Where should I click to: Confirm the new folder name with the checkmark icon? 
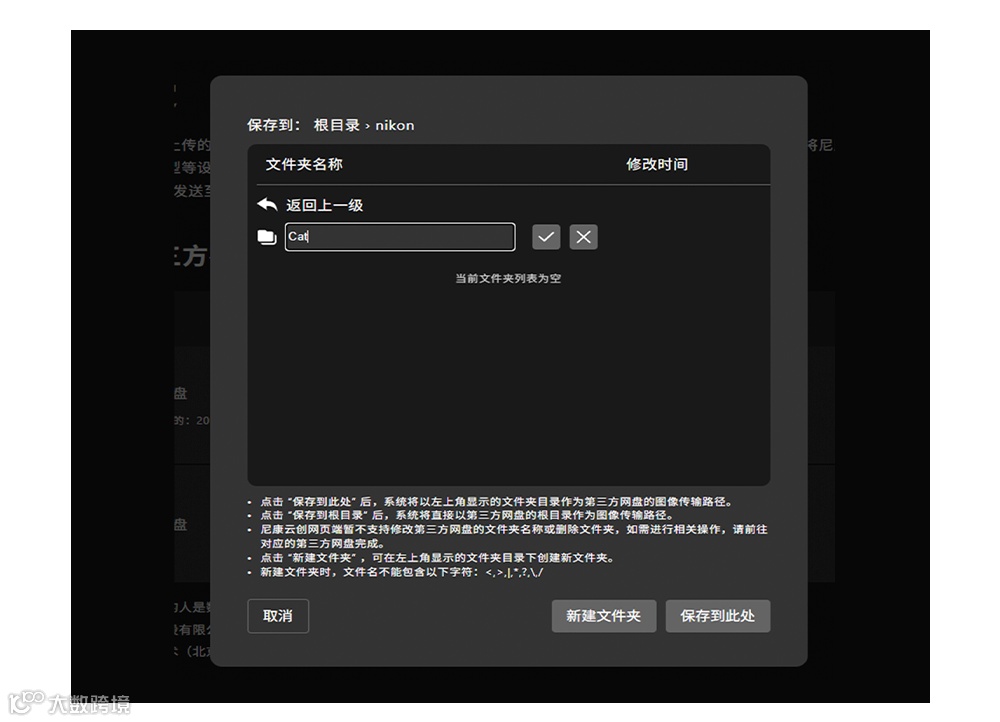point(546,236)
